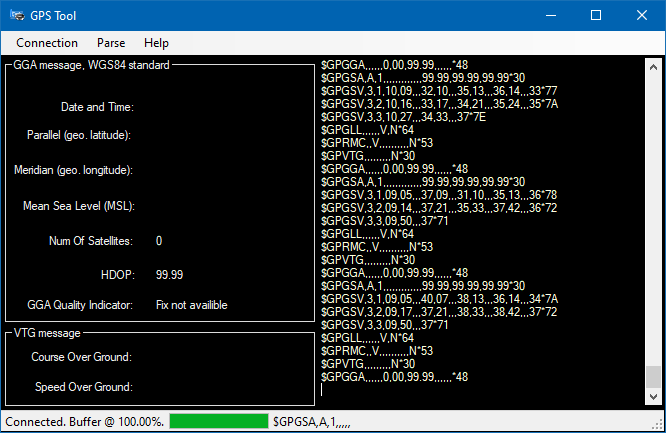The width and height of the screenshot is (666, 433).
Task: Click the status text 'Connected. Buffer @ 100.00%.'
Action: point(85,422)
